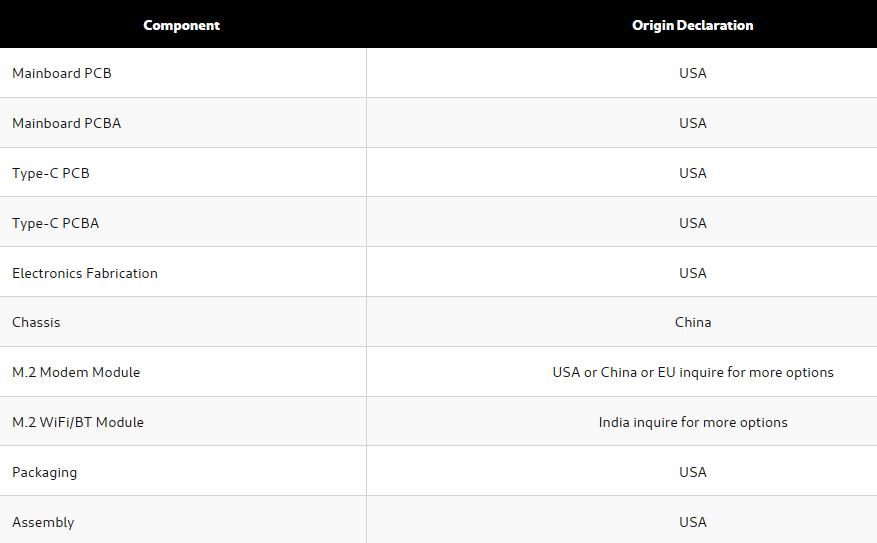Click the Type-C PCBA row label

[x=56, y=223]
